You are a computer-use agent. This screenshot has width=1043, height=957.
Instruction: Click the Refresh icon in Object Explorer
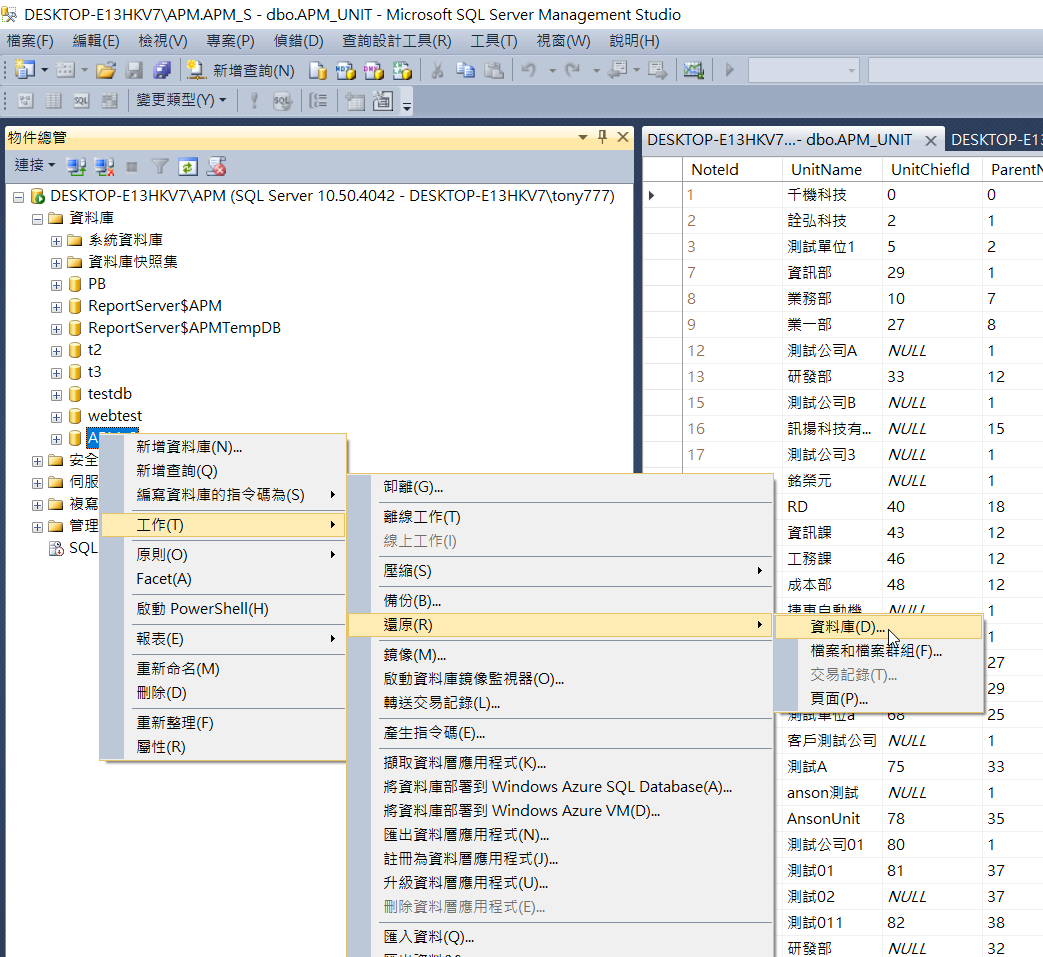[188, 166]
